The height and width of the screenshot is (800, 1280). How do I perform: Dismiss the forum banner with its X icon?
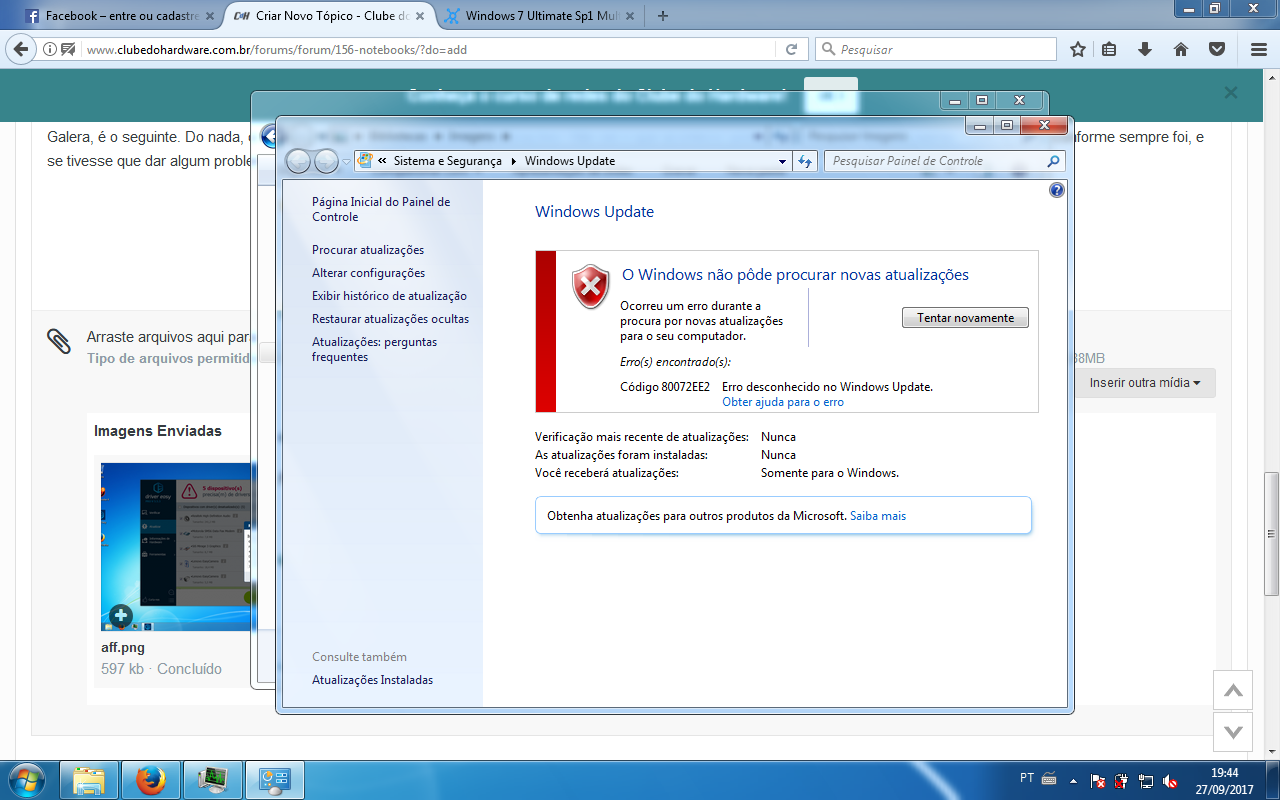[x=1231, y=93]
